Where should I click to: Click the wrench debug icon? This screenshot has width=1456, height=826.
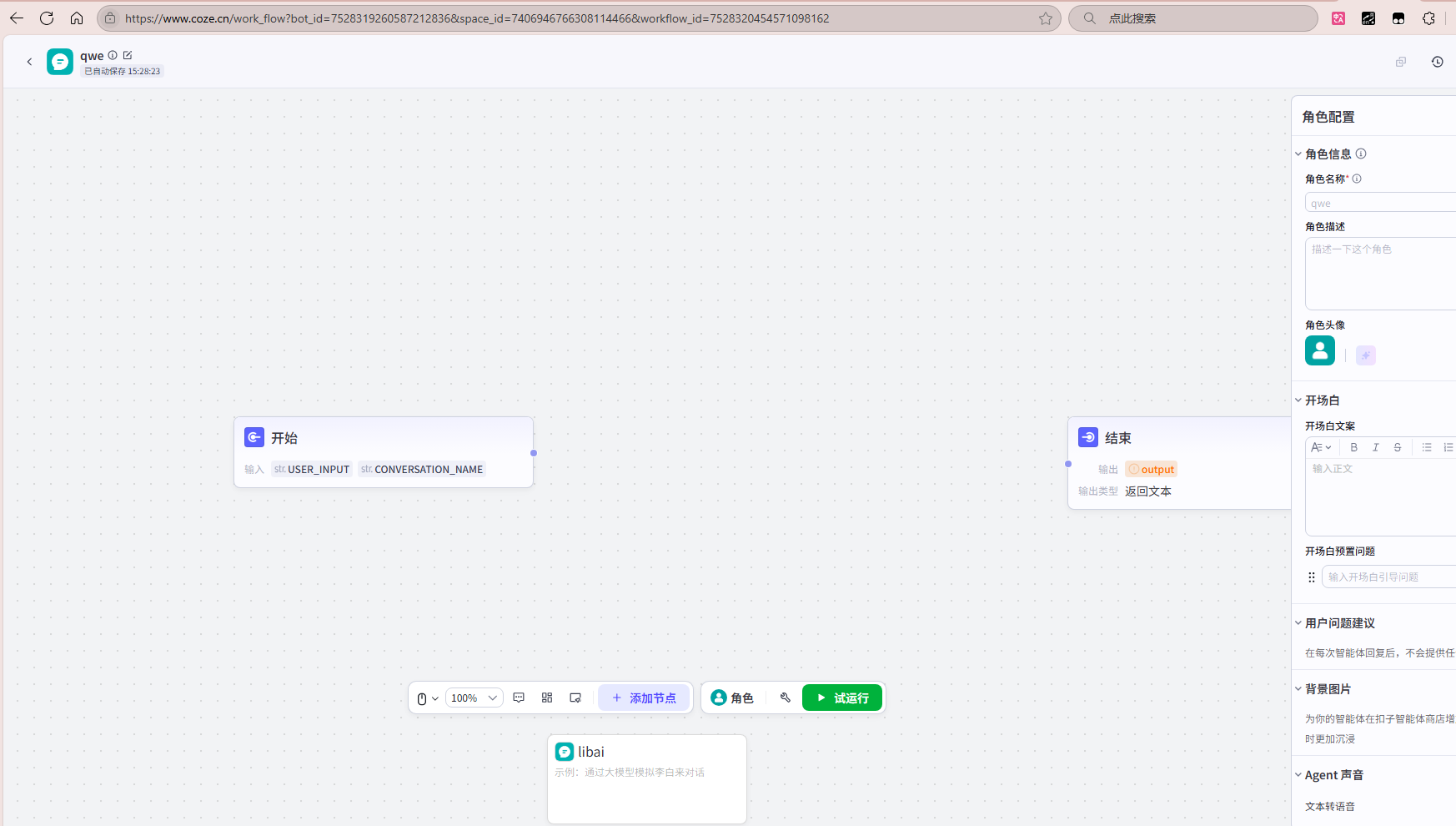(785, 698)
